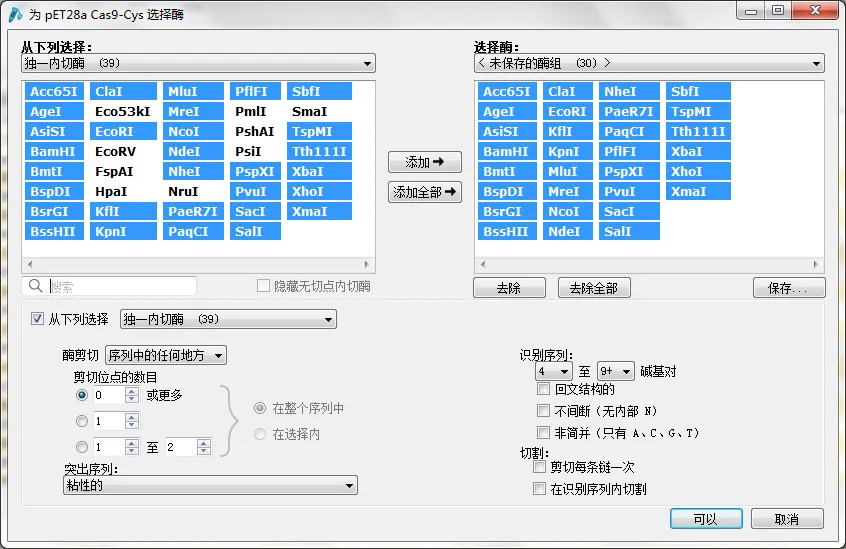Click the 添加 (Add) arrow button
Viewport: 846px width, 549px height.
point(425,162)
